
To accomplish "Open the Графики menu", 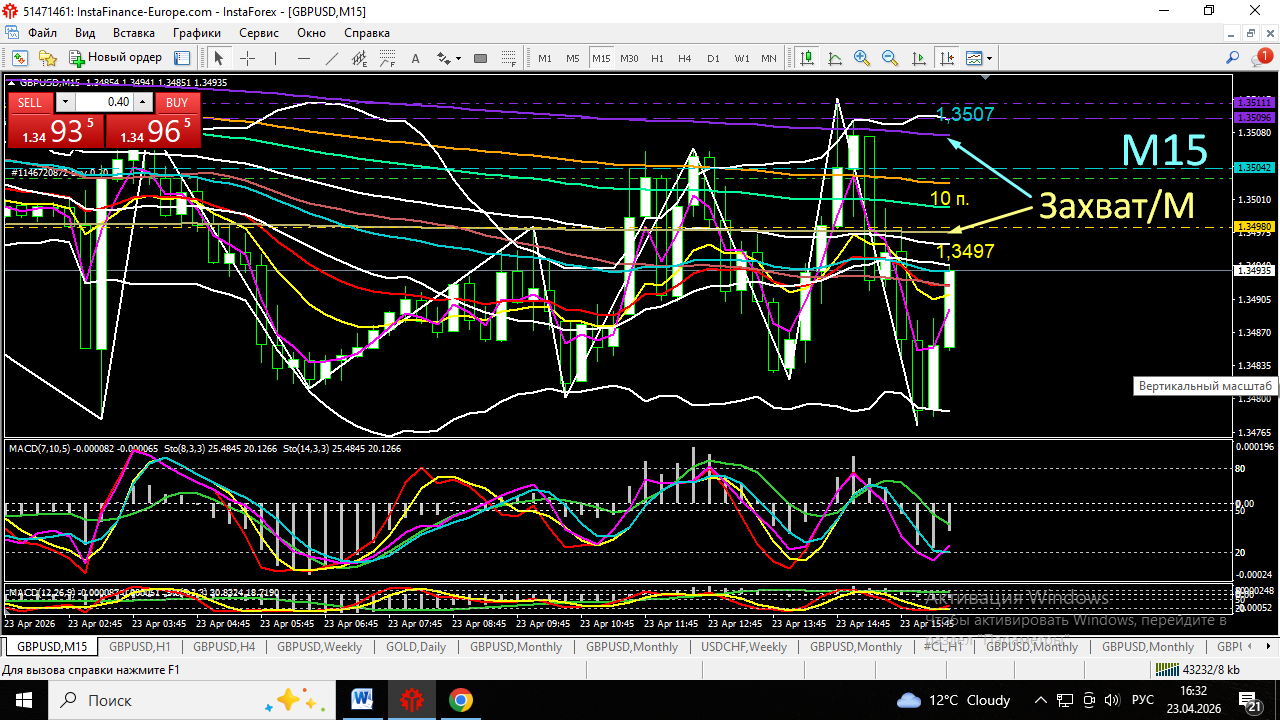I will 196,32.
